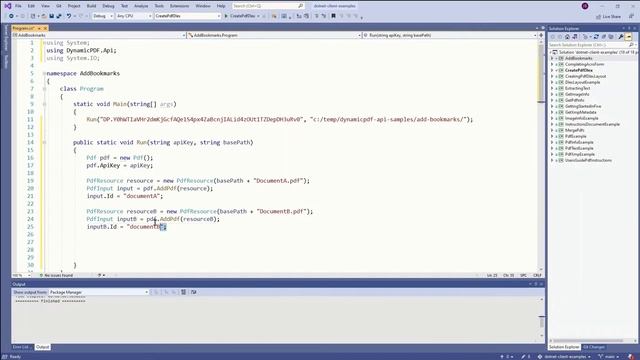The width and height of the screenshot is (640, 360).
Task: Open the File menu
Action: pos(18,6)
